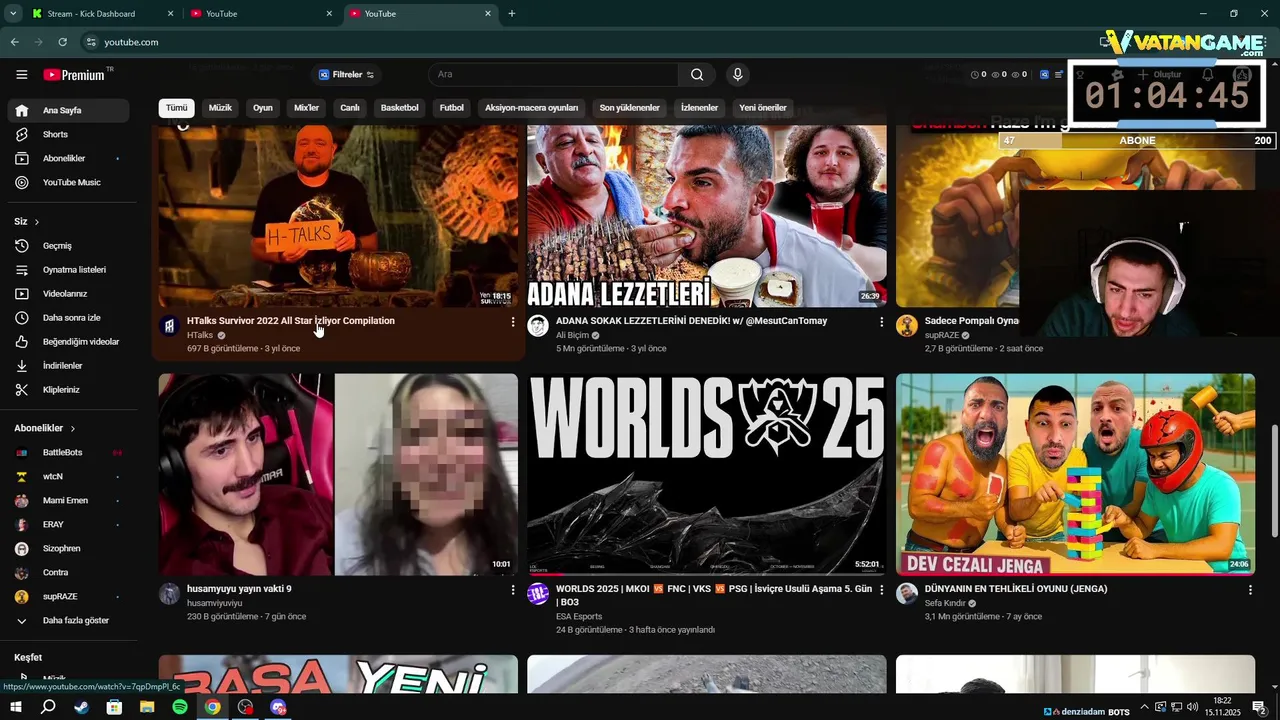The height and width of the screenshot is (720, 1280).
Task: Go to Ana Sayfa in sidebar
Action: pos(68,110)
